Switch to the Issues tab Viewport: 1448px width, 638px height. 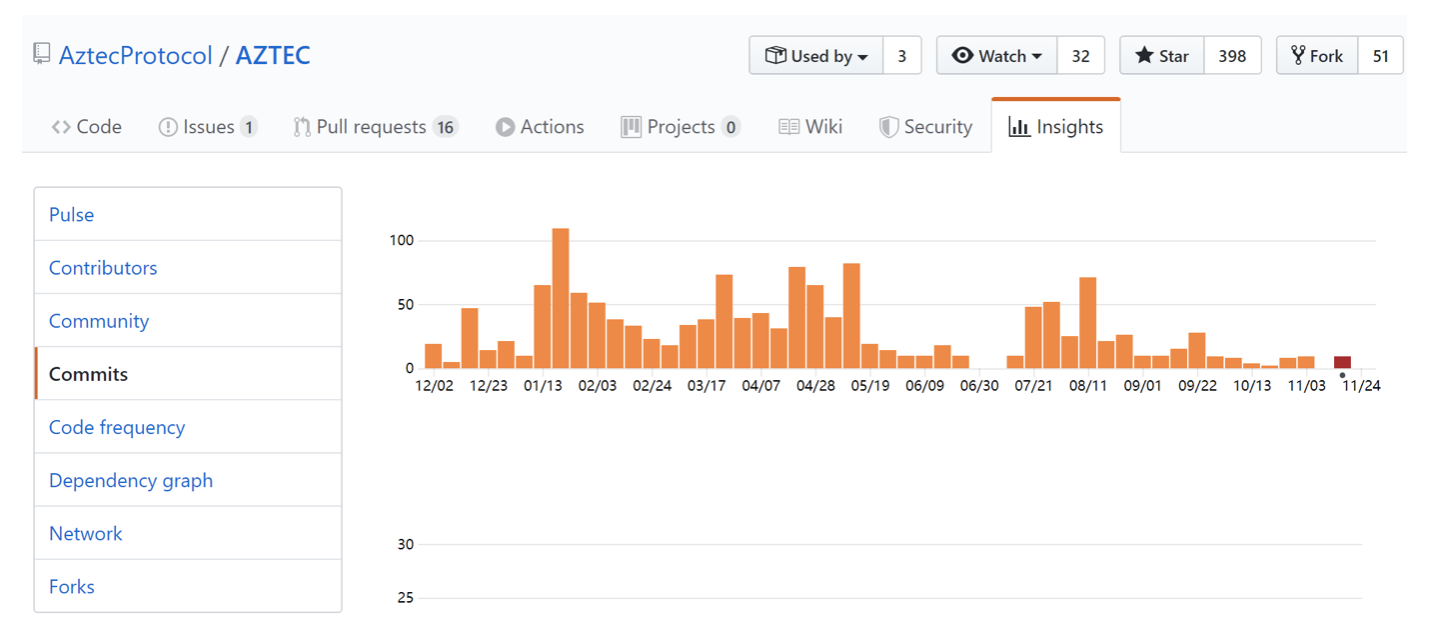point(208,127)
